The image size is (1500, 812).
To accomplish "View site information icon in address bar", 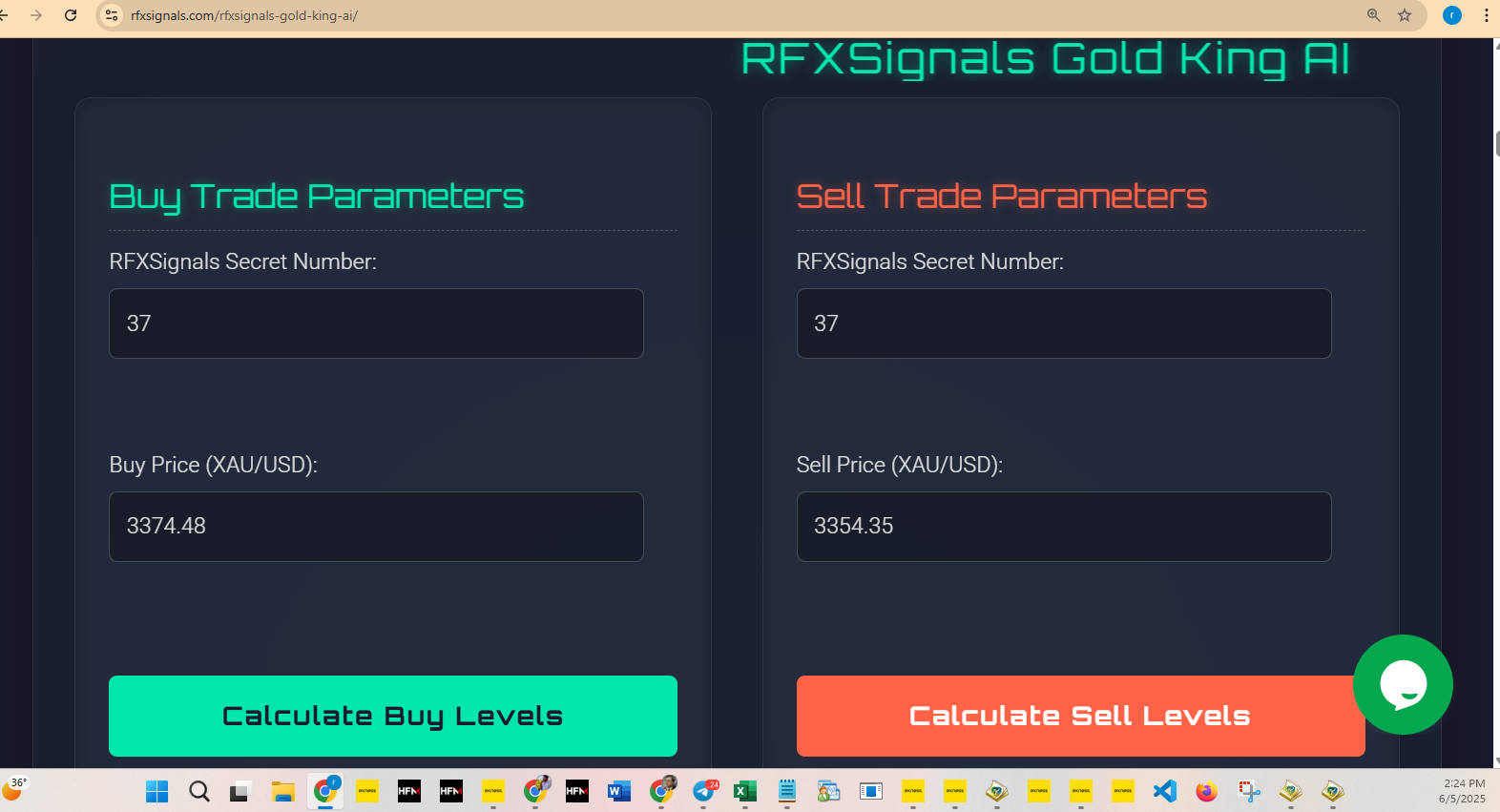I will click(112, 15).
